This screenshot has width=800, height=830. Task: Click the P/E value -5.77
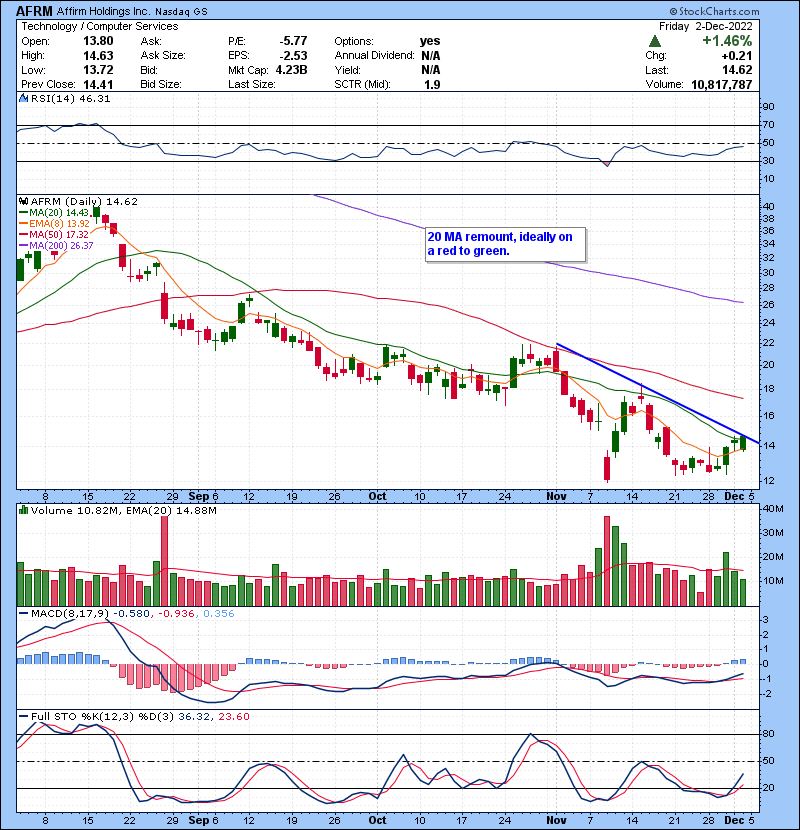point(293,41)
